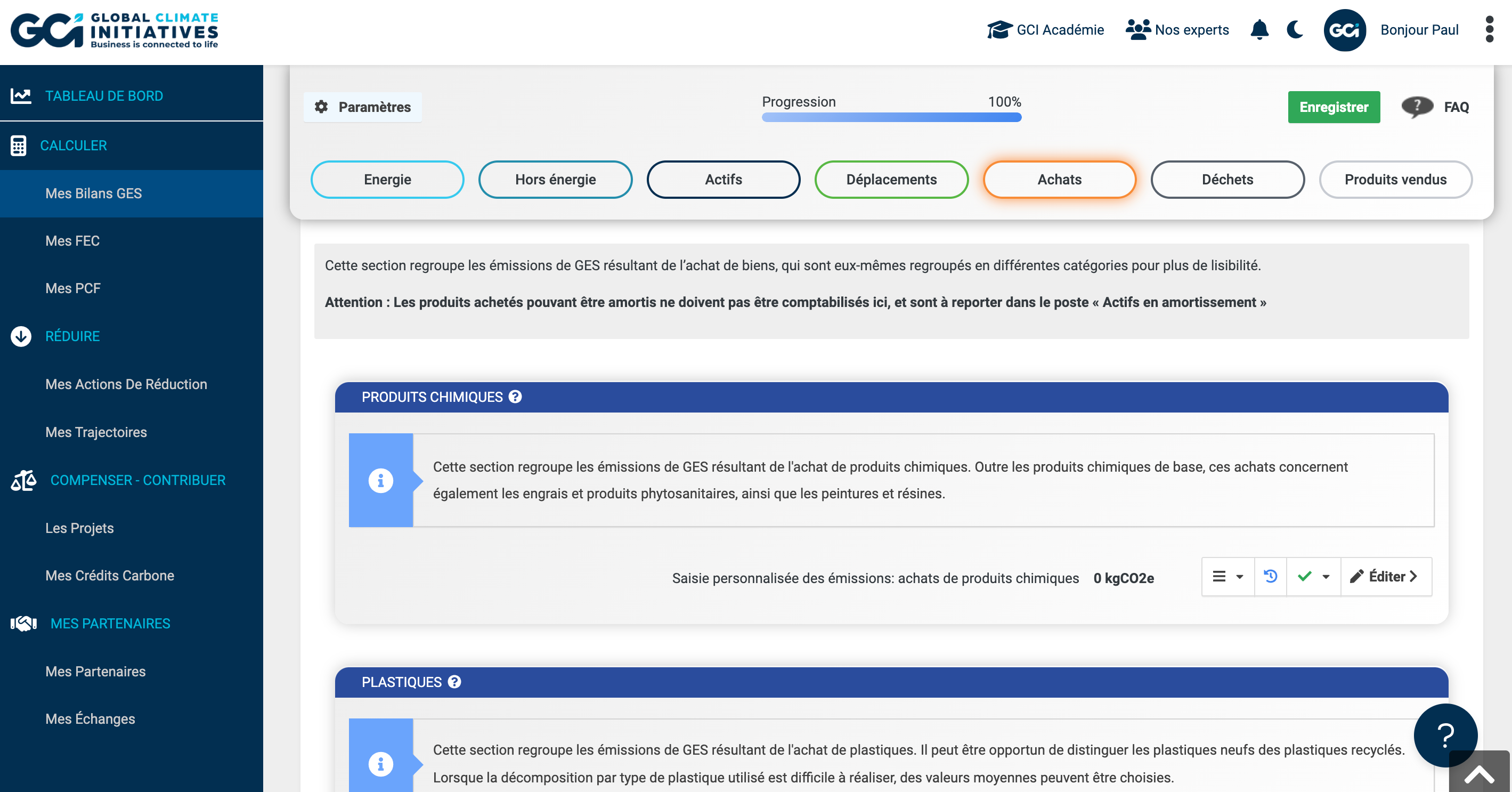
Task: Switch to the Déplacements tab
Action: tap(891, 180)
